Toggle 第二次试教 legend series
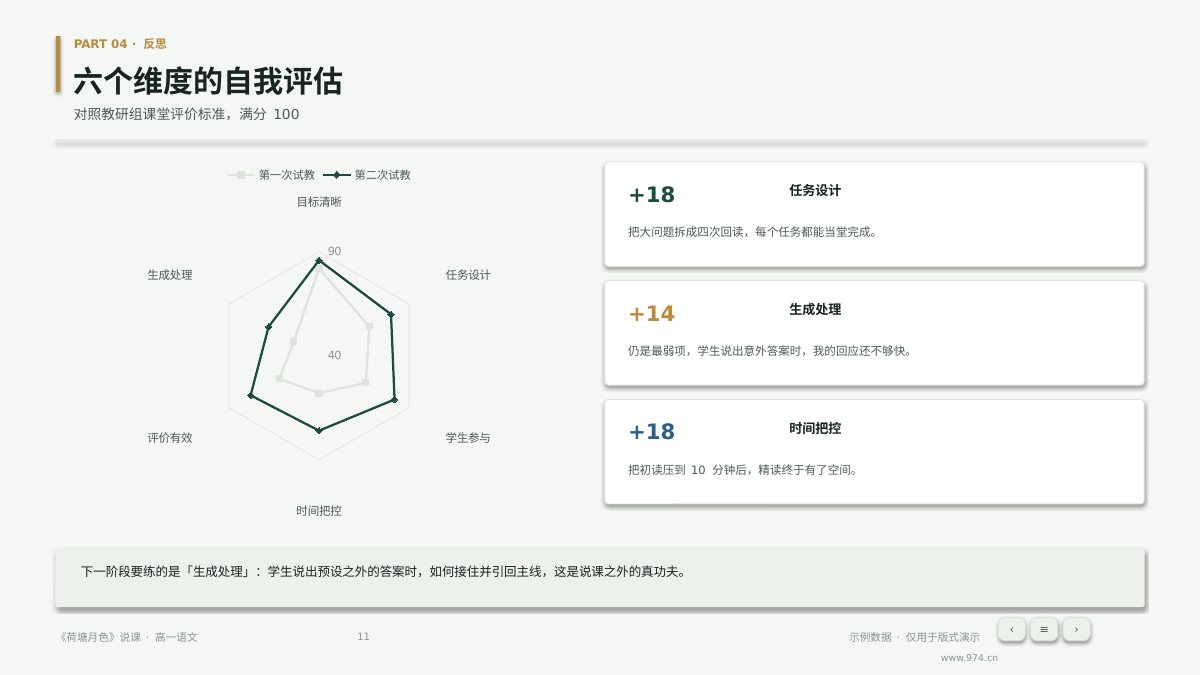The width and height of the screenshot is (1200, 675). (x=367, y=175)
